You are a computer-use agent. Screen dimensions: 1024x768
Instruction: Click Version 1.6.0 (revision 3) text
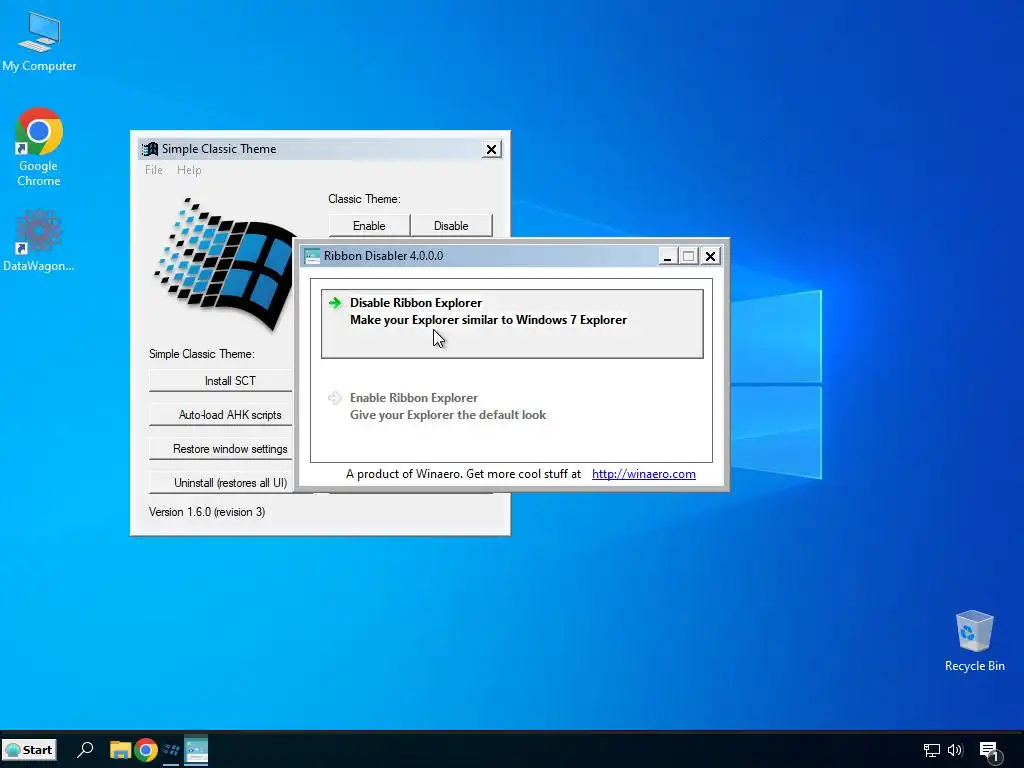pyautogui.click(x=207, y=512)
